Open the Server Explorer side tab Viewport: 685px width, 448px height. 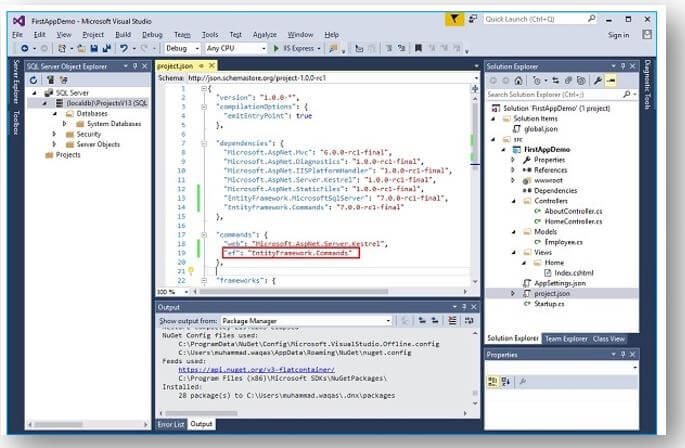pos(16,81)
